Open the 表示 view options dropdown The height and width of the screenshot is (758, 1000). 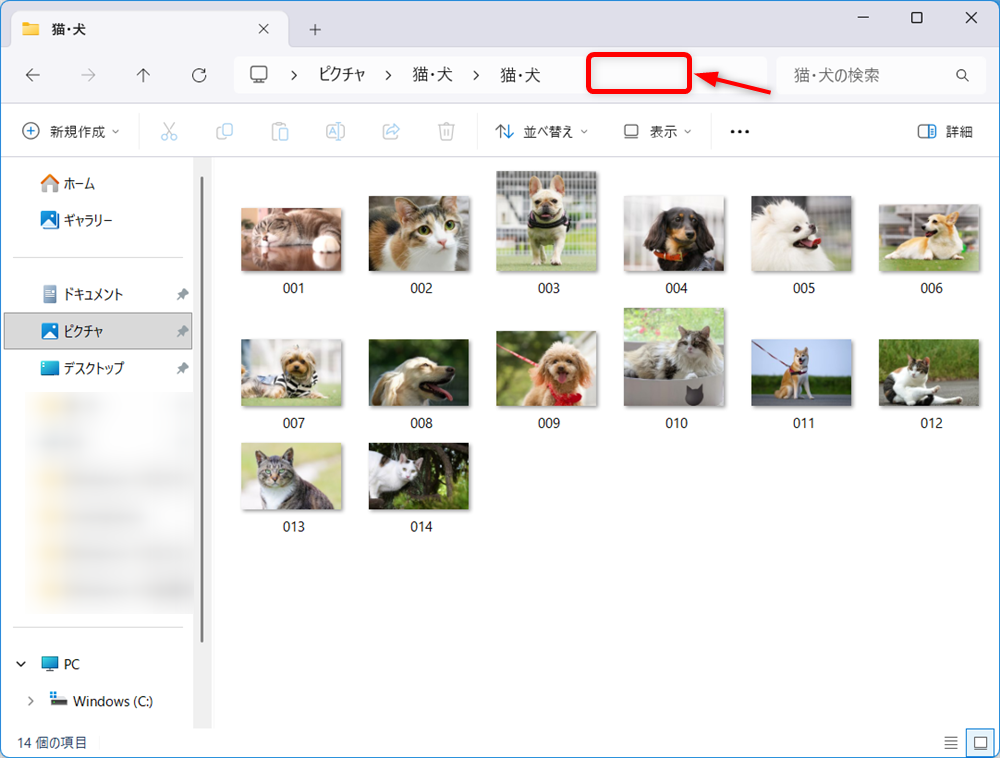point(655,131)
